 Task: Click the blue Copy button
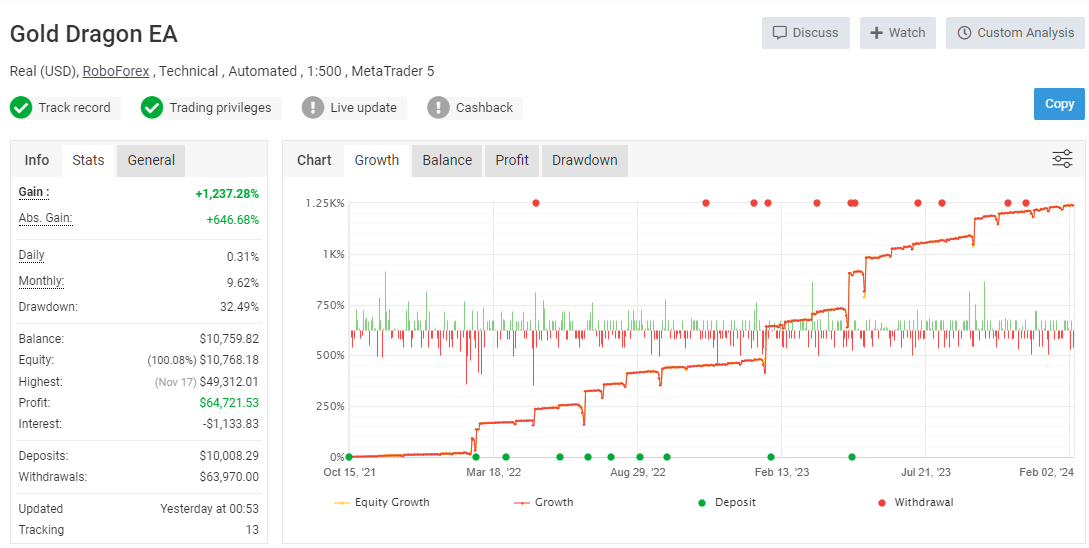1059,104
